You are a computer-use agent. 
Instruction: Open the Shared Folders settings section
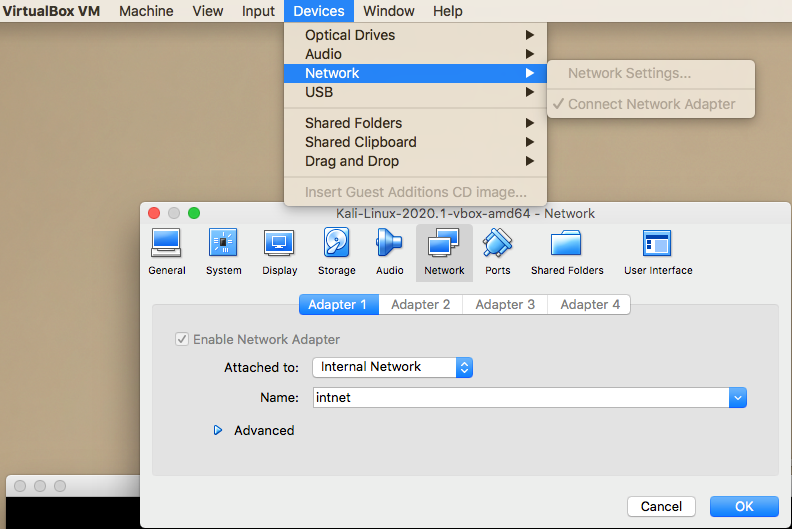point(567,252)
